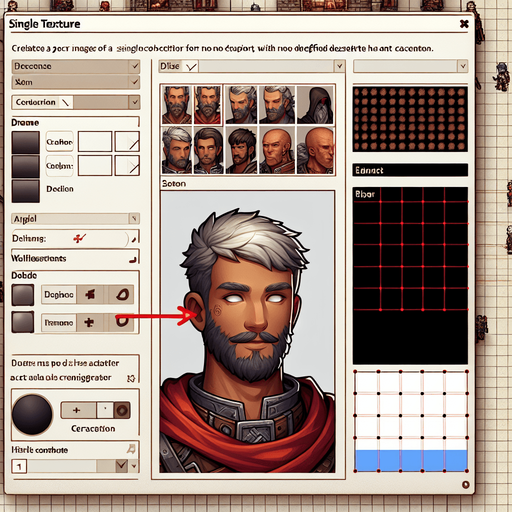512x512 pixels.
Task: Click the black Ednoct bar
Action: pos(410,170)
